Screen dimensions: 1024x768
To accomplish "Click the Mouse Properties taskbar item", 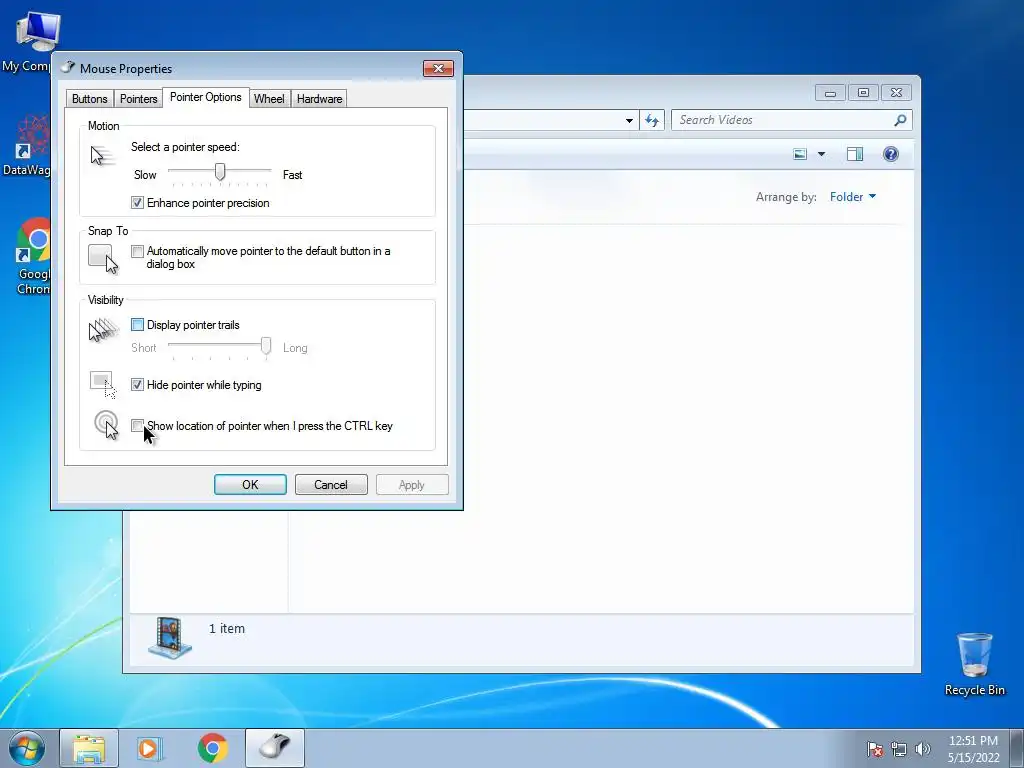I will coord(275,748).
